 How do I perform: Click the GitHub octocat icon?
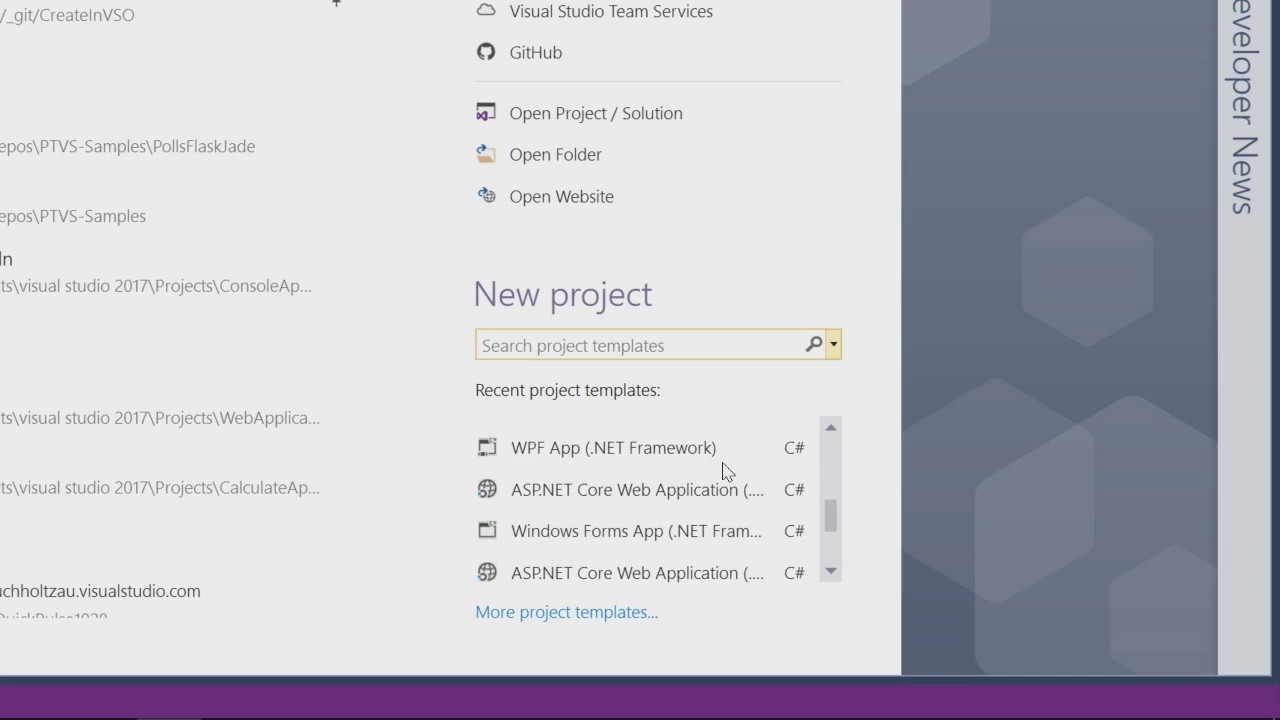pyautogui.click(x=486, y=52)
